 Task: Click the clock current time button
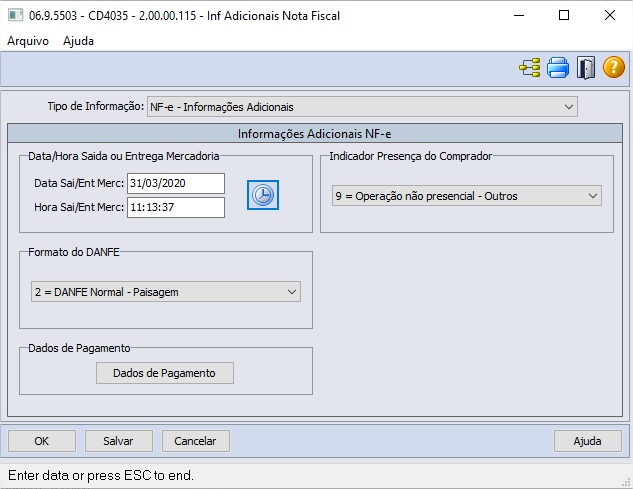[263, 195]
